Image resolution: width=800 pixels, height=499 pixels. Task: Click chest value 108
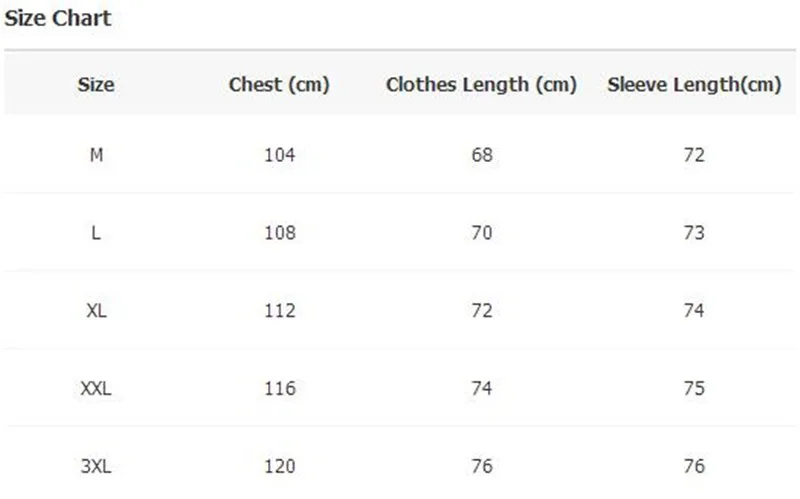[280, 233]
